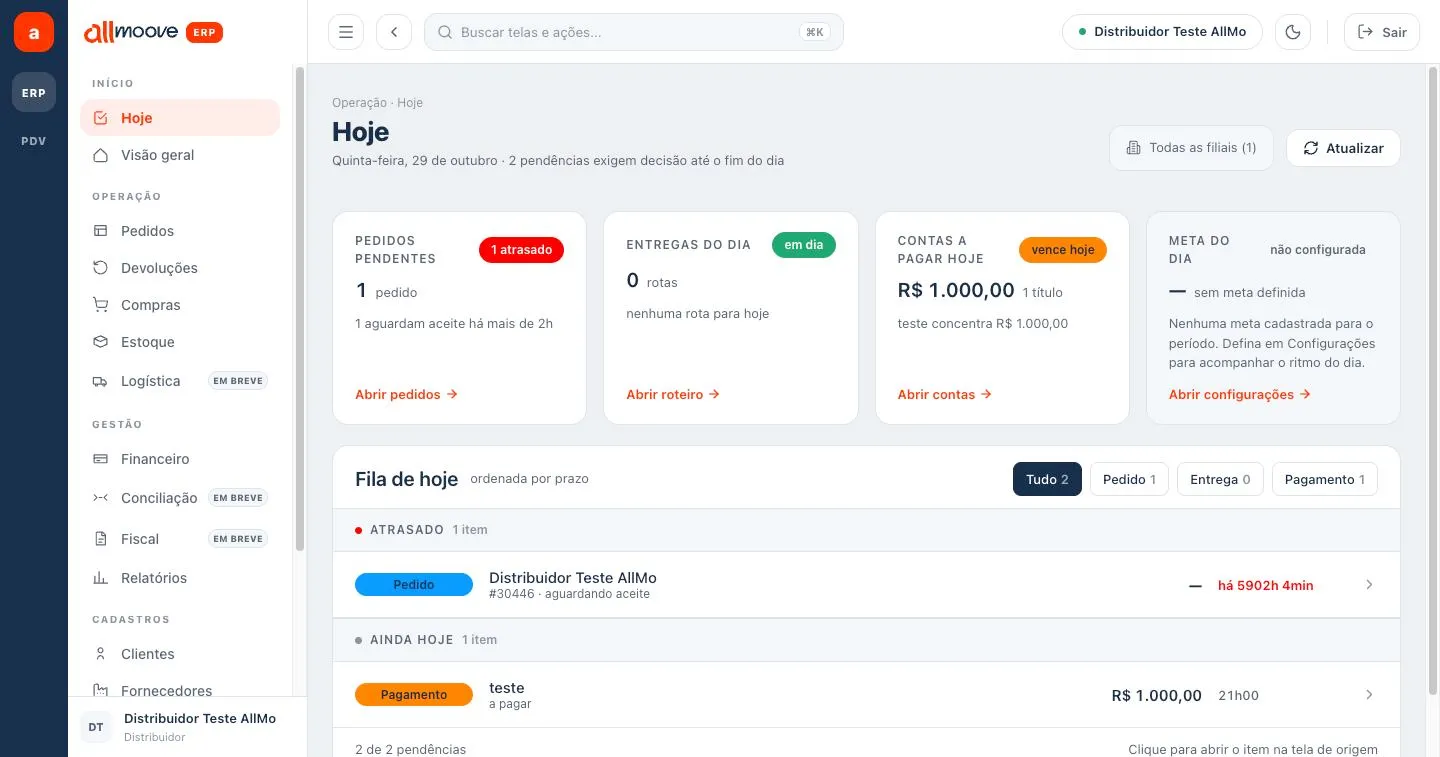Follow the 'Abrir configurações' link
Screen dimensions: 1440x757
(x=1240, y=394)
